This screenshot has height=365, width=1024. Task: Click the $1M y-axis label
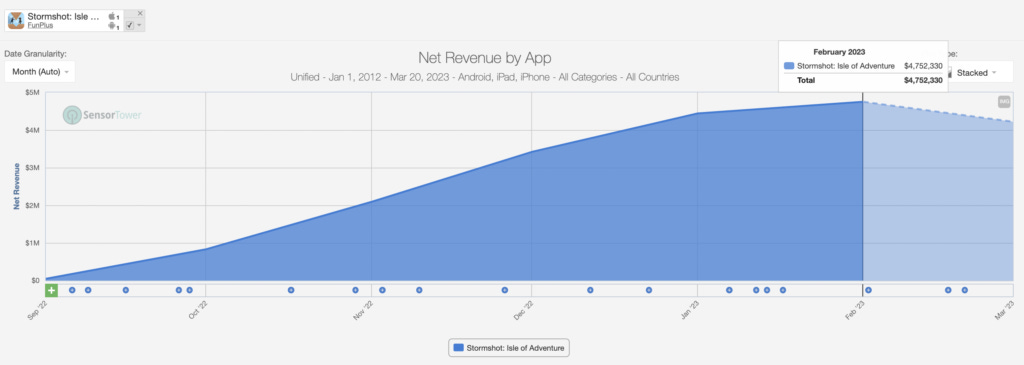32,244
